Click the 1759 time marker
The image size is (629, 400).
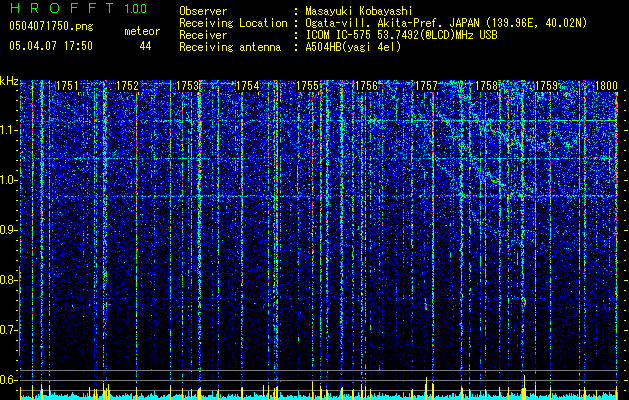pos(546,86)
